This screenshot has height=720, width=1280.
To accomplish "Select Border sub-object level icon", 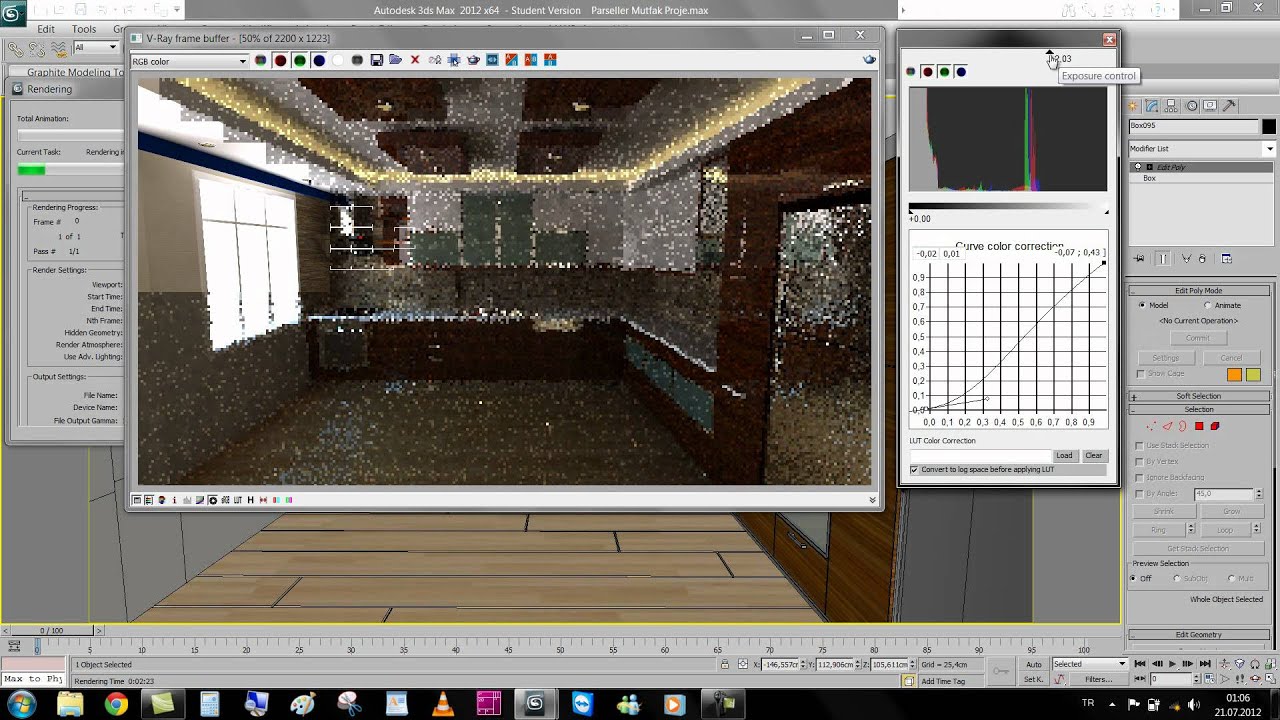I will point(1182,426).
